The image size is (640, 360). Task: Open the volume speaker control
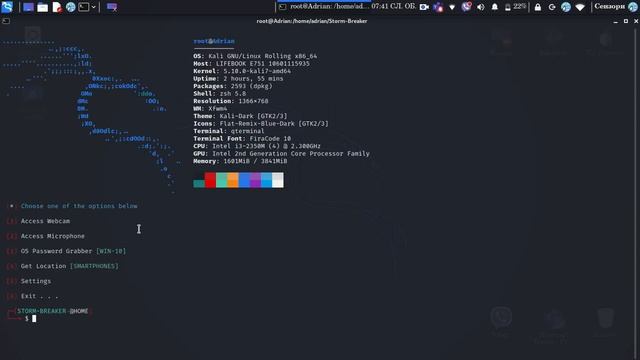pos(481,7)
